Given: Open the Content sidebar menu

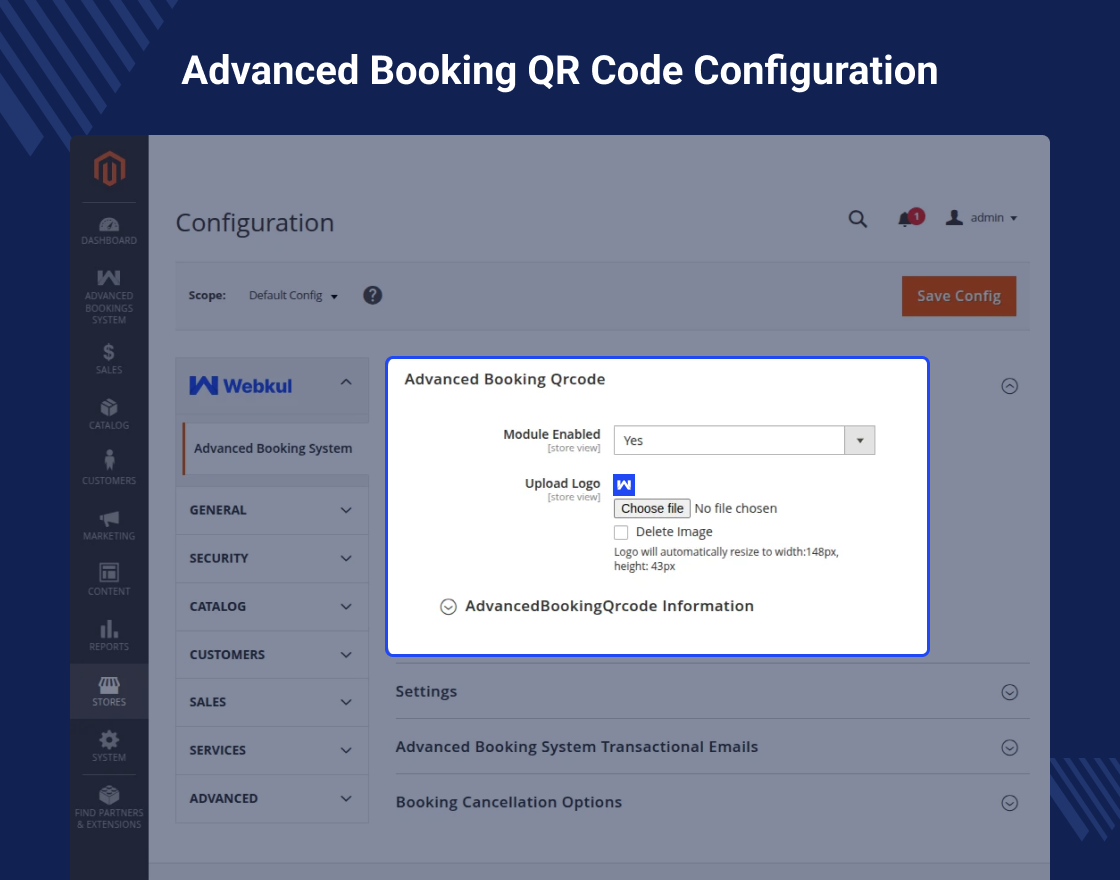Looking at the screenshot, I should pyautogui.click(x=109, y=580).
